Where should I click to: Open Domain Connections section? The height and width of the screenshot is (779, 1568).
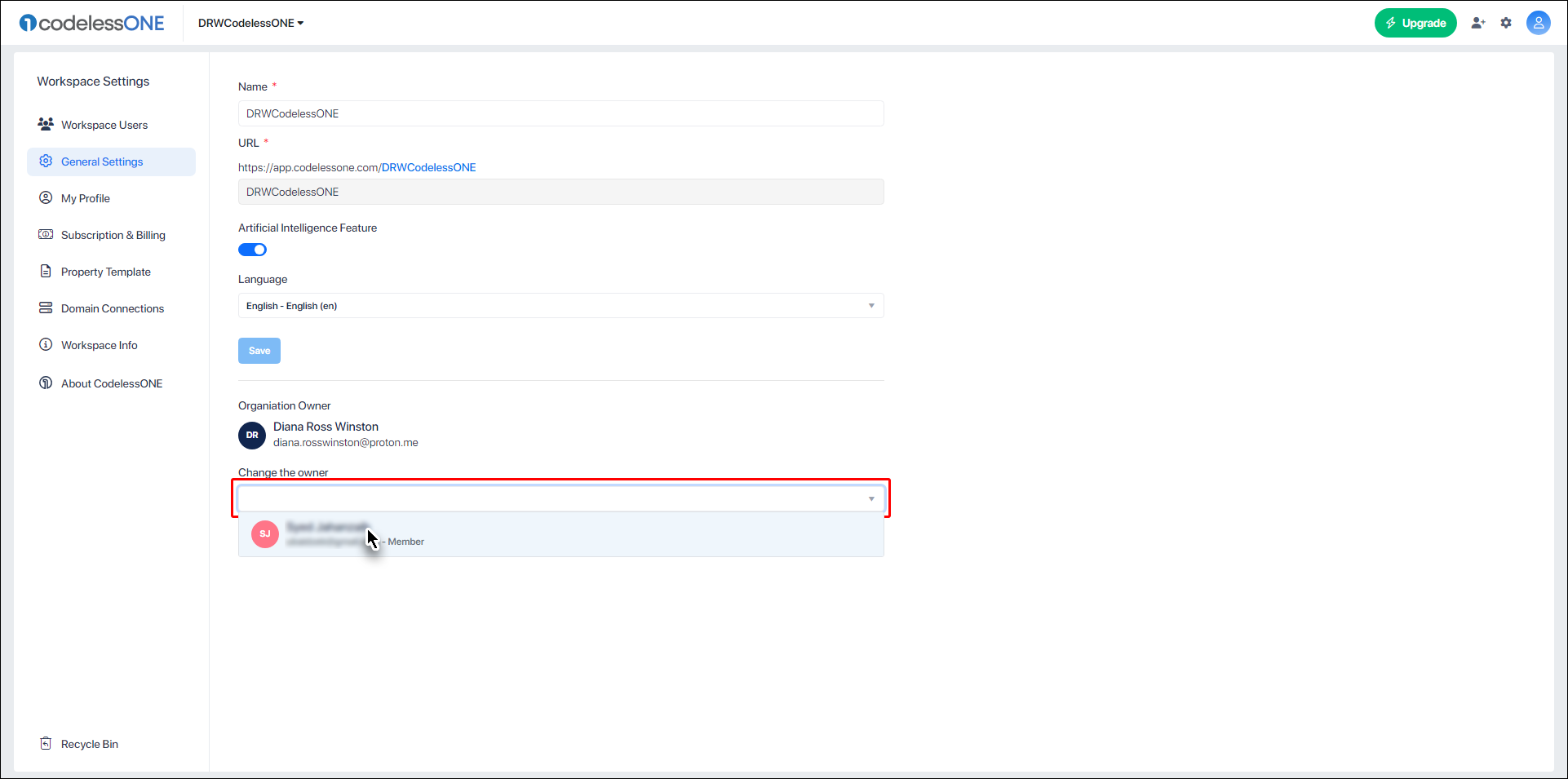pyautogui.click(x=111, y=308)
